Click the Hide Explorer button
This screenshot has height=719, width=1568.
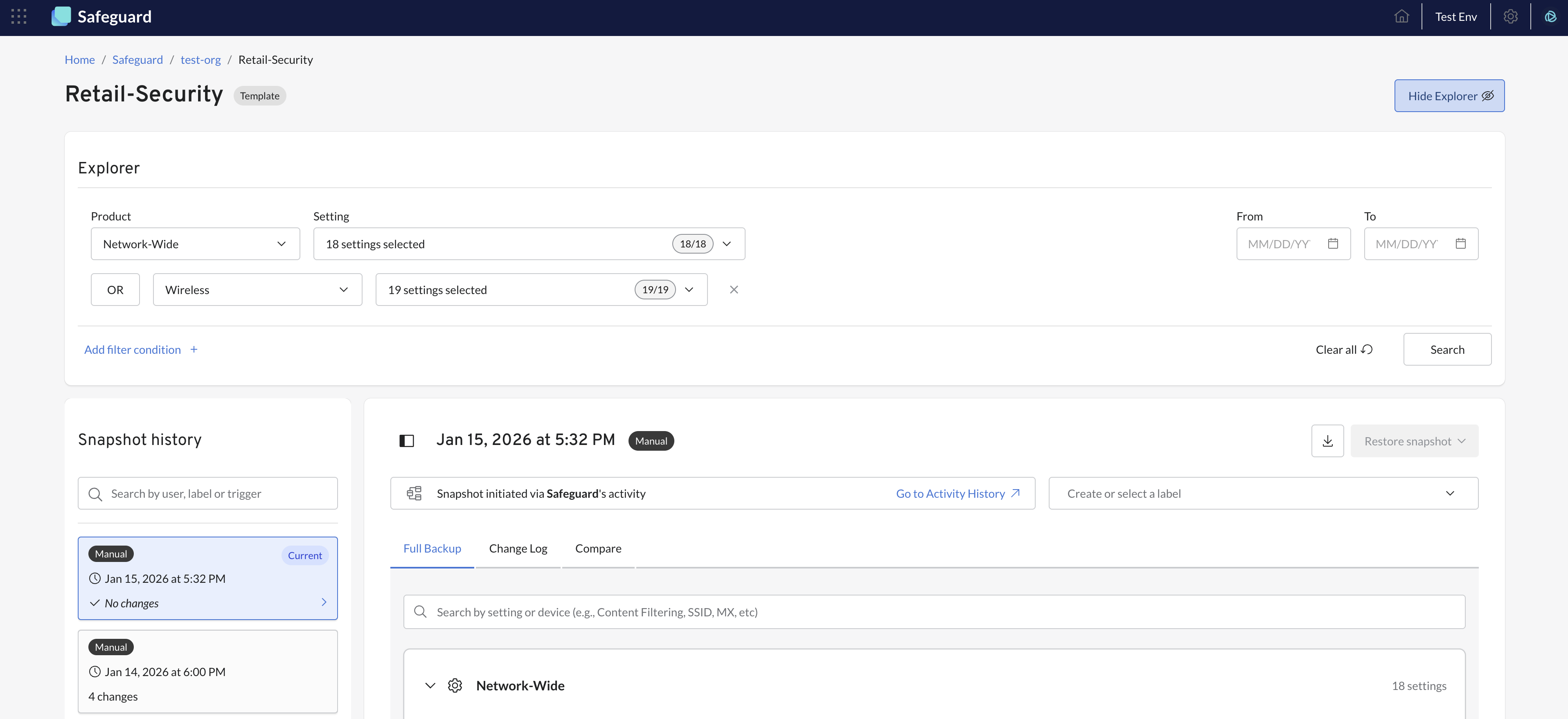[x=1449, y=96]
